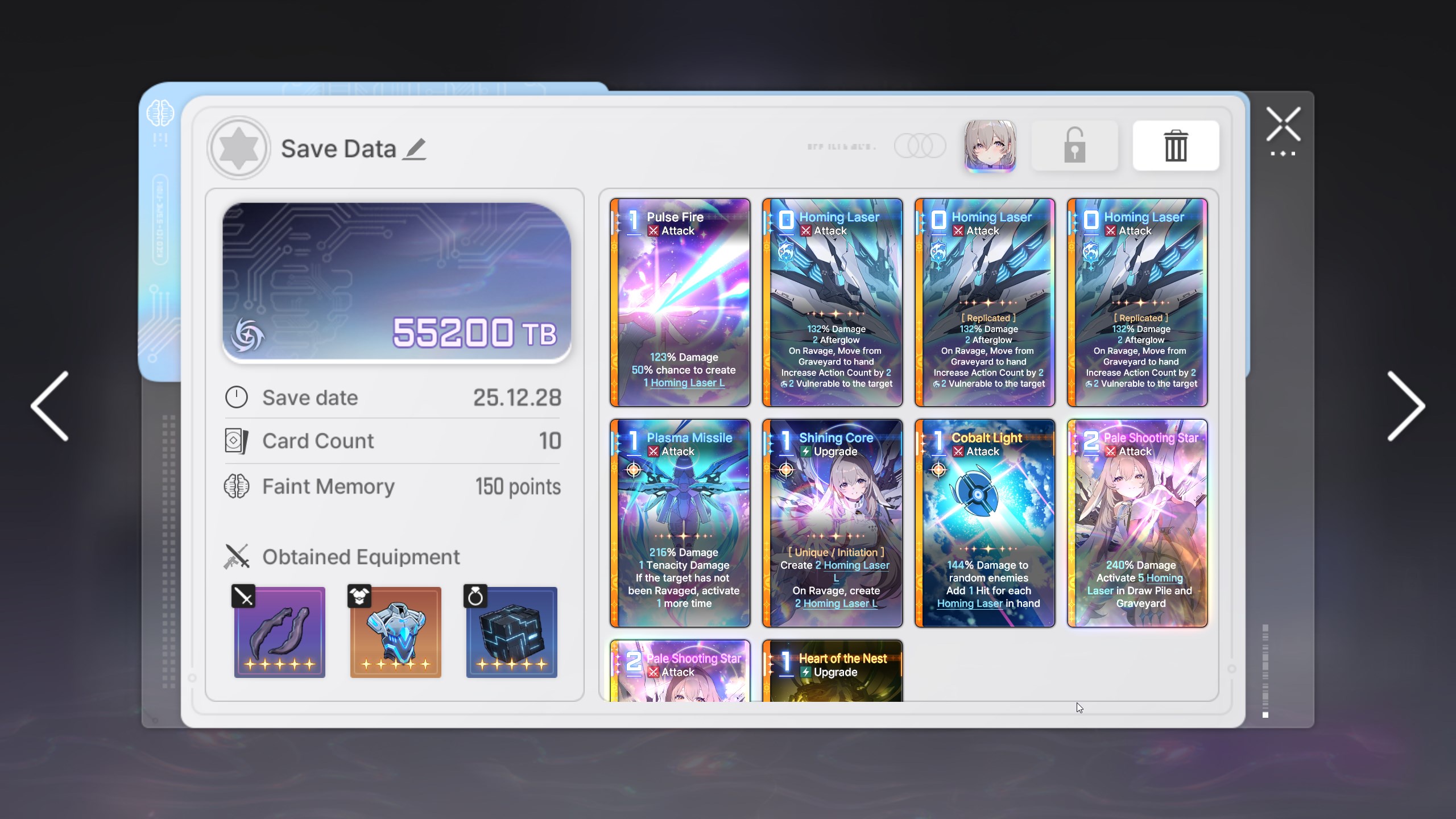1456x819 pixels.
Task: Open the Cobalt Light card
Action: 985,523
